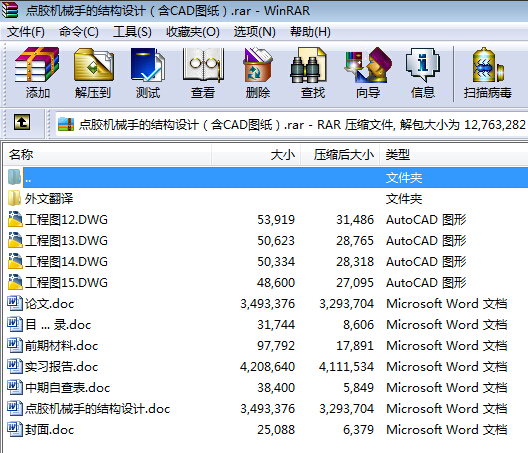Open the 向导 (Wizard) toolbar icon
This screenshot has height=453, width=528.
tap(368, 65)
